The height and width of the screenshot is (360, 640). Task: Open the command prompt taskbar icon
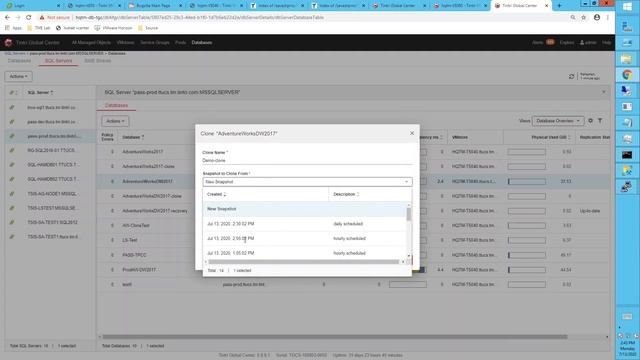coord(627,155)
